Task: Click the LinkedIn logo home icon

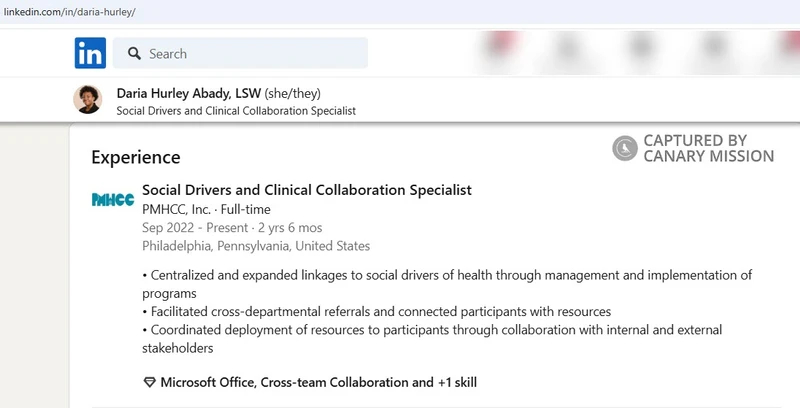Action: click(x=90, y=53)
